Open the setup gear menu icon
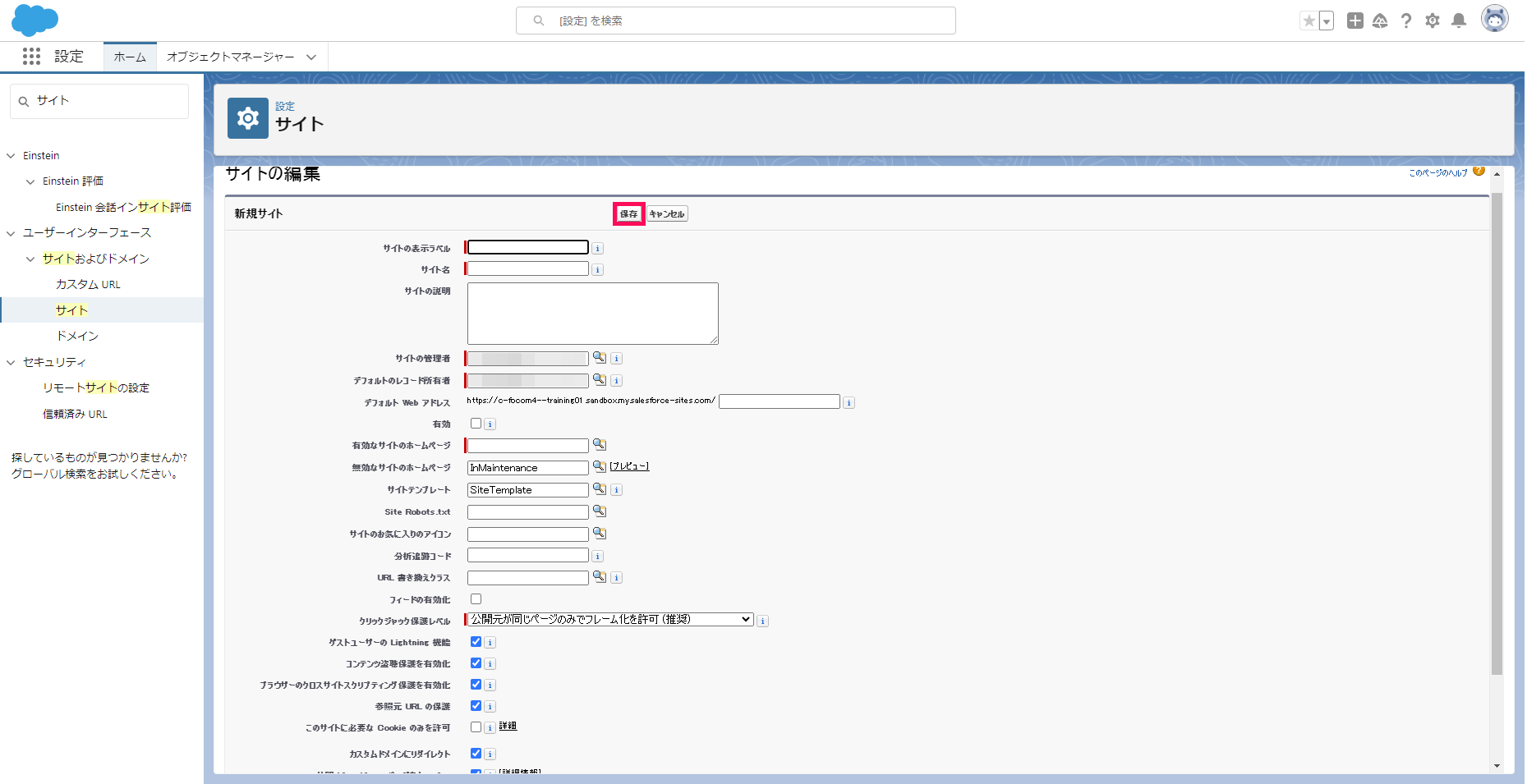The width and height of the screenshot is (1527, 784). (x=1433, y=21)
